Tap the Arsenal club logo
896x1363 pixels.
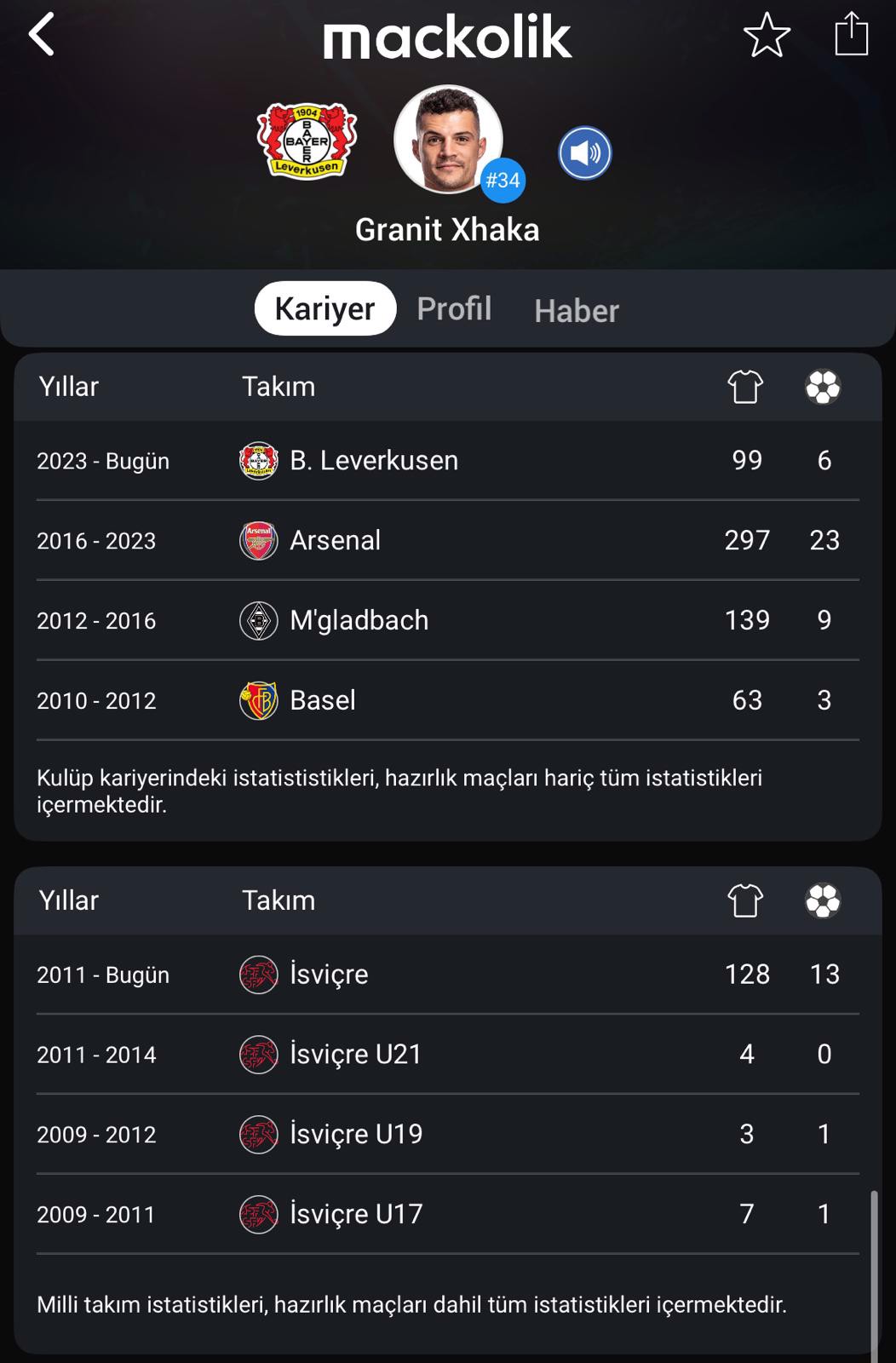[258, 541]
